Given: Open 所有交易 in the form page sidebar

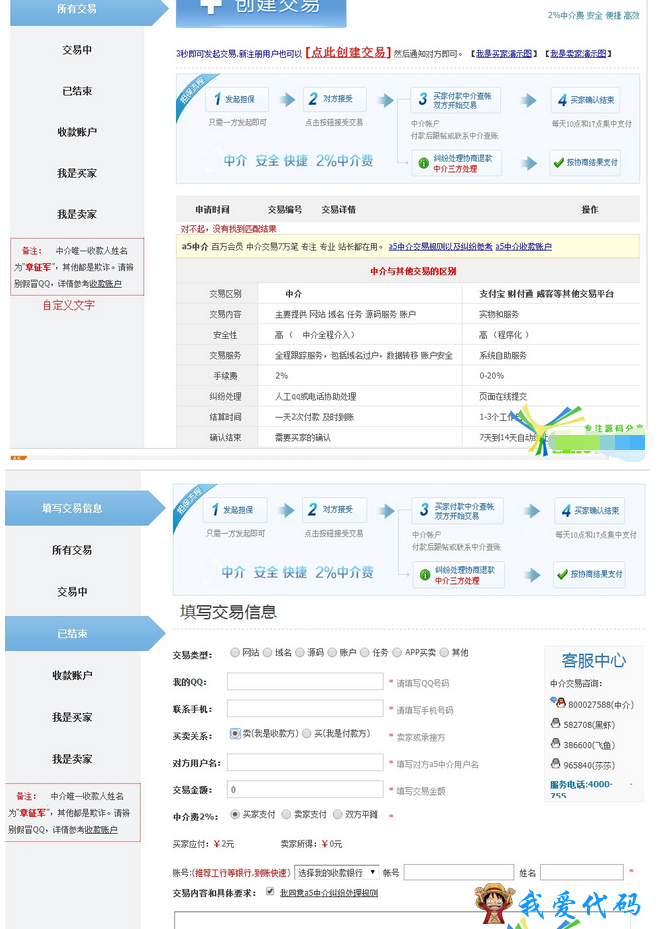Looking at the screenshot, I should pos(72,550).
